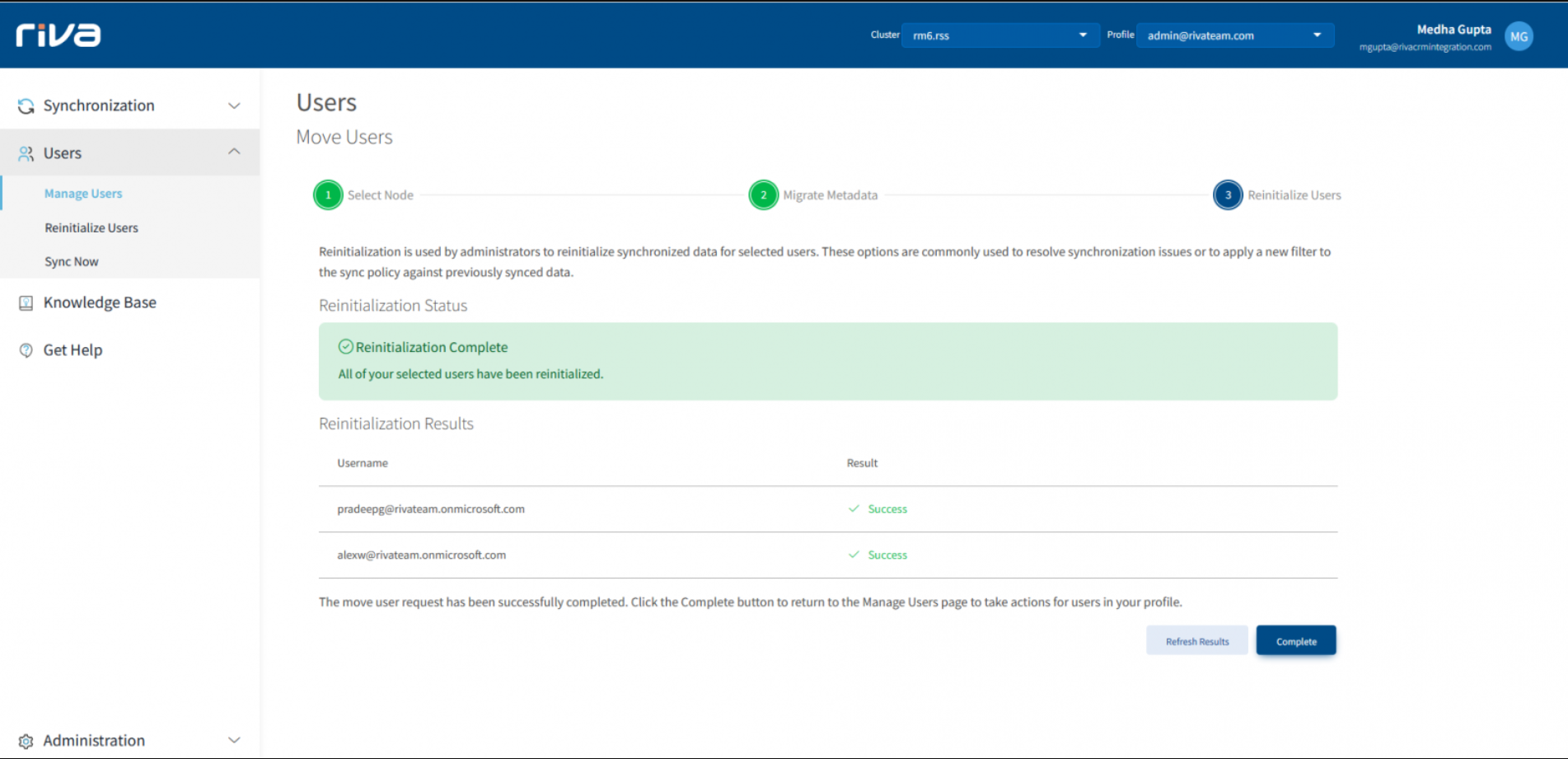Click the Username column header
The height and width of the screenshot is (759, 1568).
363,463
